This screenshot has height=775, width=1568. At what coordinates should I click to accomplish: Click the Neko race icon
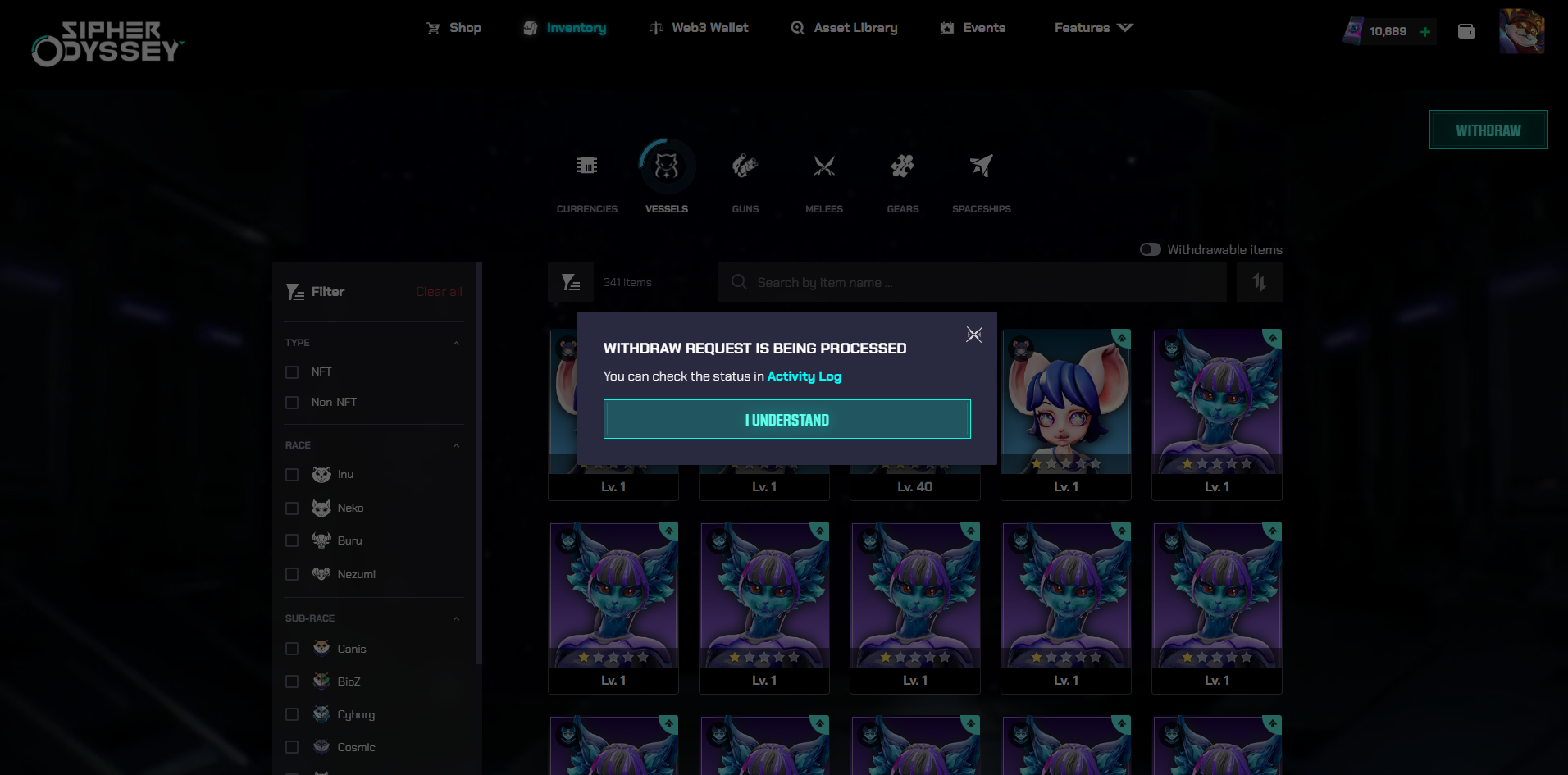point(321,508)
